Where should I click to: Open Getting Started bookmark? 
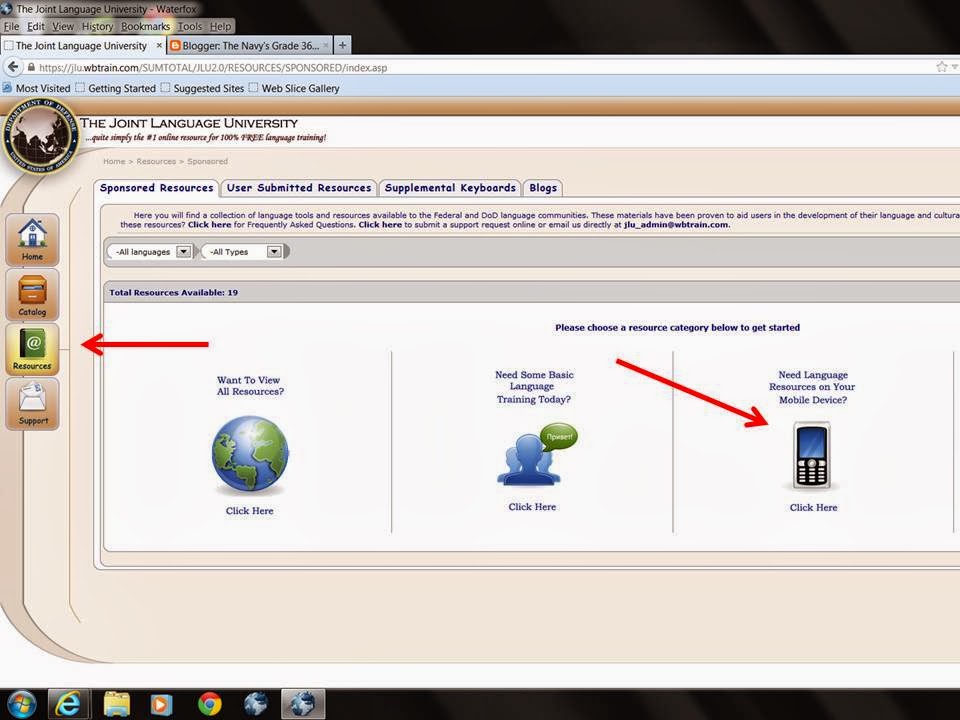[x=116, y=88]
